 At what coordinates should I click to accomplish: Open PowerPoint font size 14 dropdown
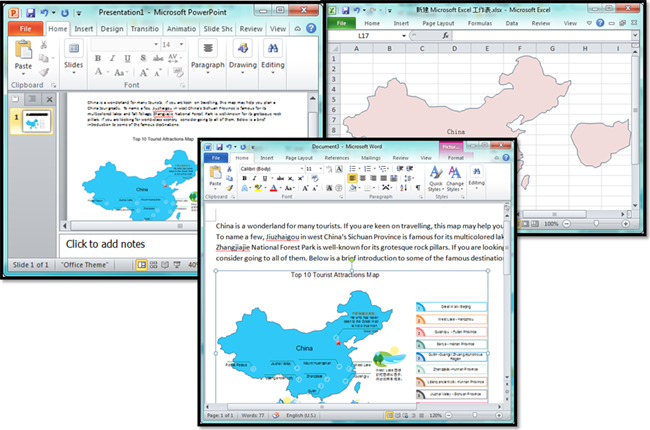(x=182, y=44)
